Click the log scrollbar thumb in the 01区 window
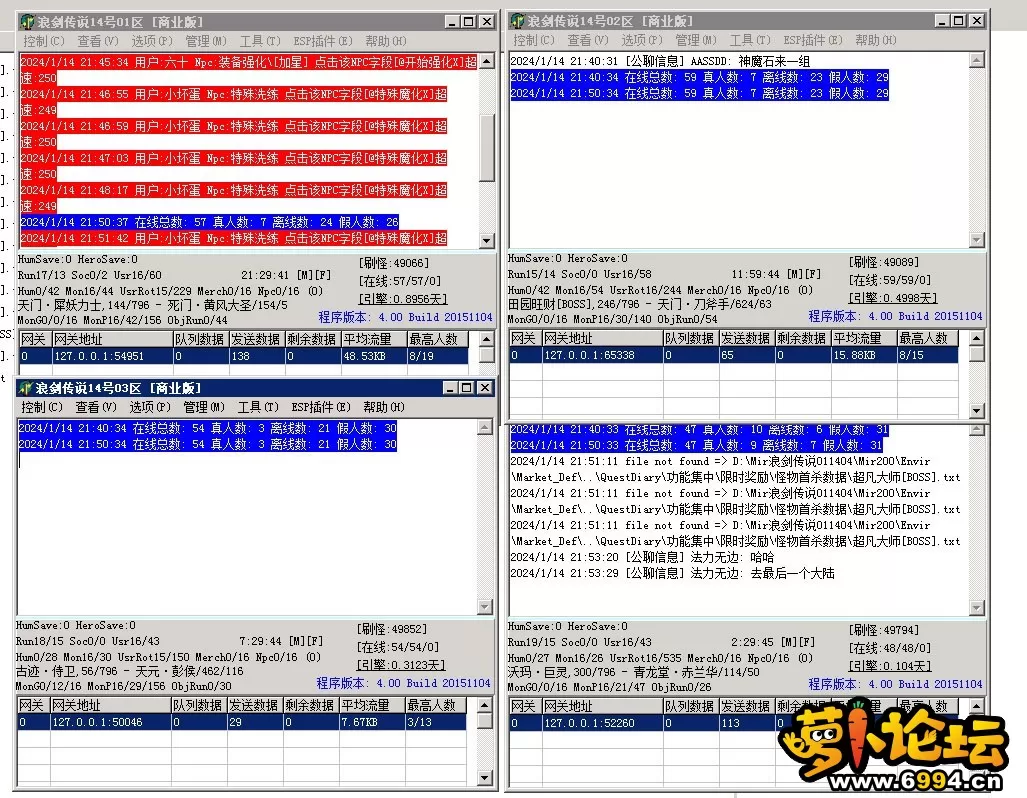Image resolution: width=1027 pixels, height=798 pixels. click(x=487, y=148)
